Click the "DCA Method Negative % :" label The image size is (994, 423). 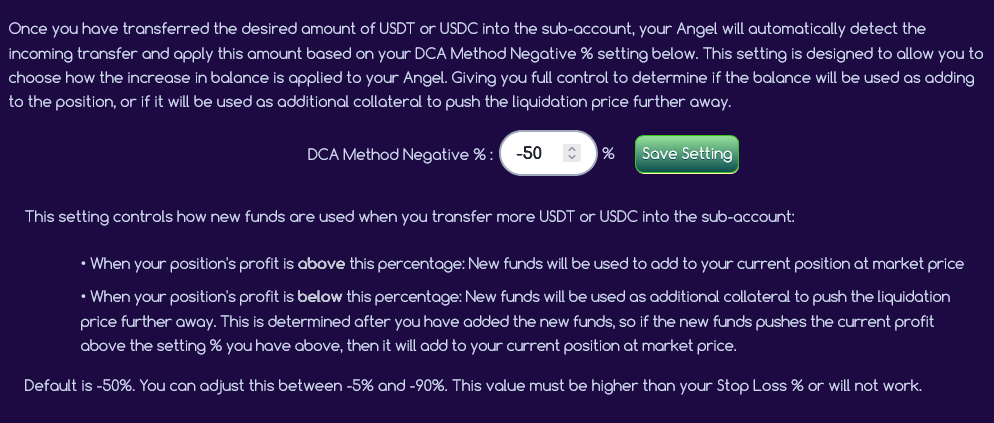coord(400,154)
